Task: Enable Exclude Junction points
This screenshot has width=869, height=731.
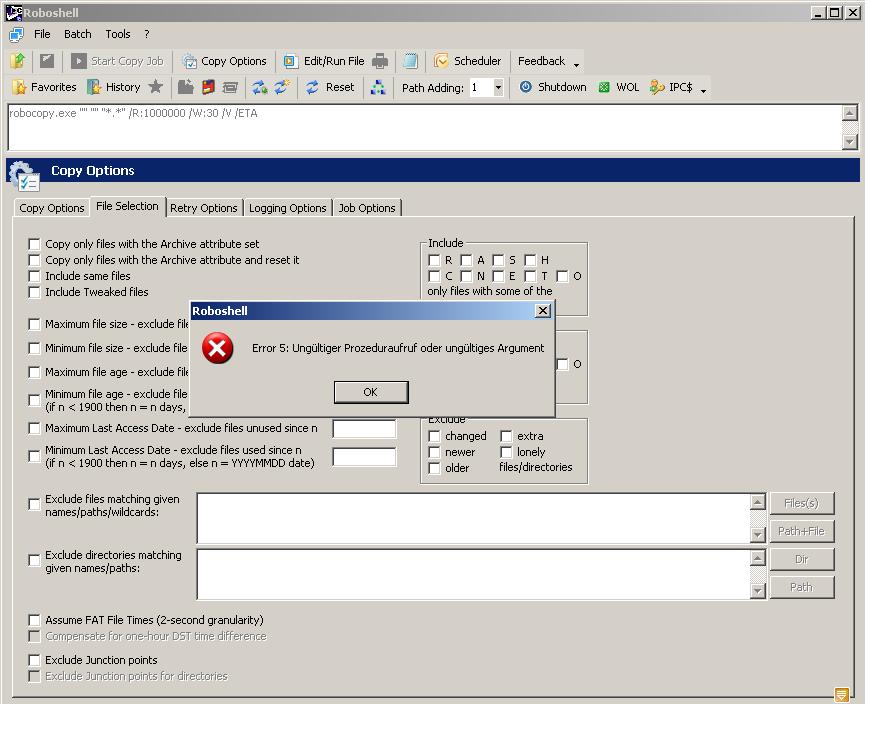Action: [34, 660]
